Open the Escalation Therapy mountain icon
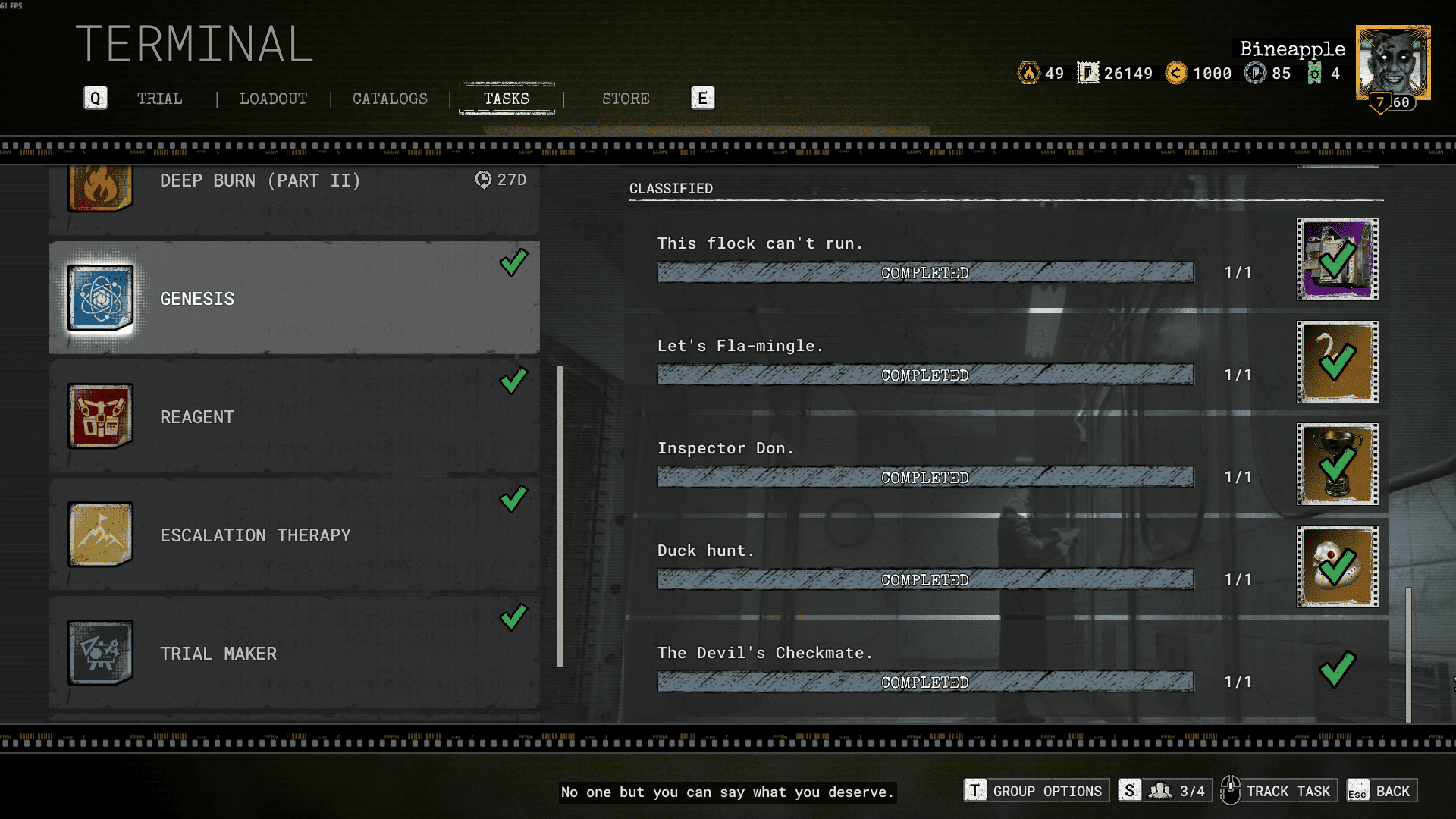This screenshot has width=1456, height=819. click(100, 535)
